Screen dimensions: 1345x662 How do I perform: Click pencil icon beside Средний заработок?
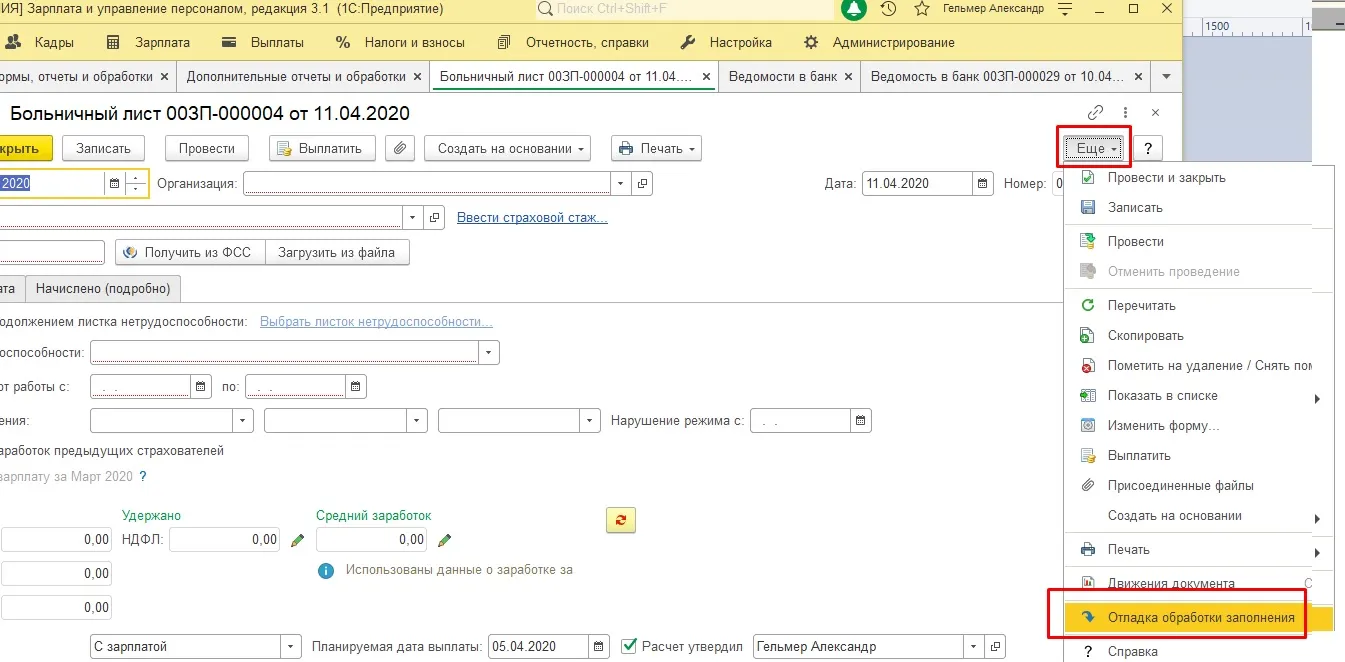click(x=445, y=540)
